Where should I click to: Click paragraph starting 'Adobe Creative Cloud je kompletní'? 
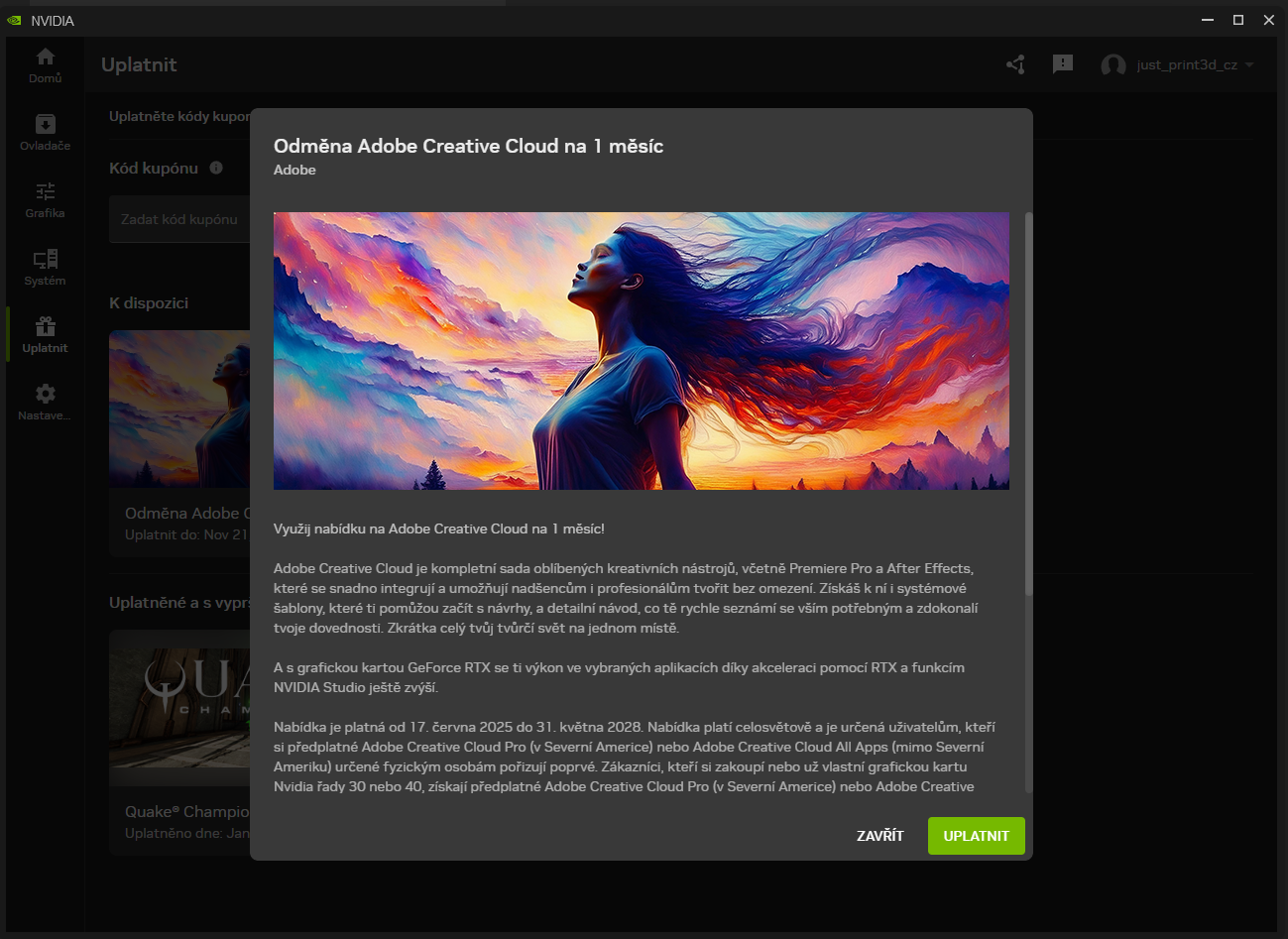[626, 598]
